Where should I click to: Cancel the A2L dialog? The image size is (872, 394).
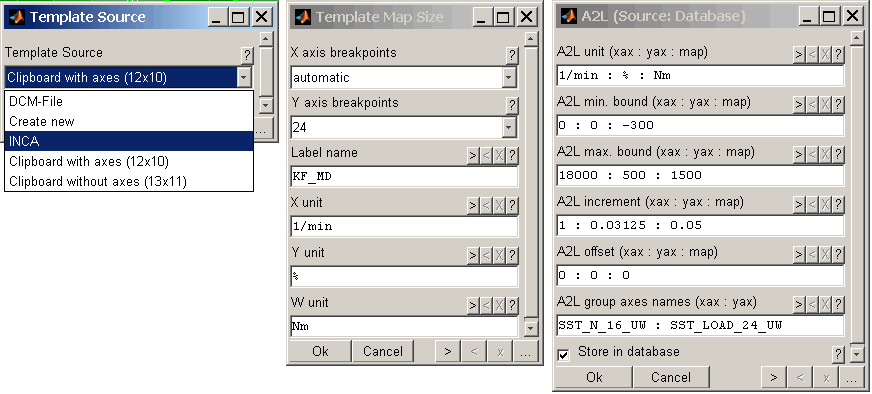tap(671, 377)
